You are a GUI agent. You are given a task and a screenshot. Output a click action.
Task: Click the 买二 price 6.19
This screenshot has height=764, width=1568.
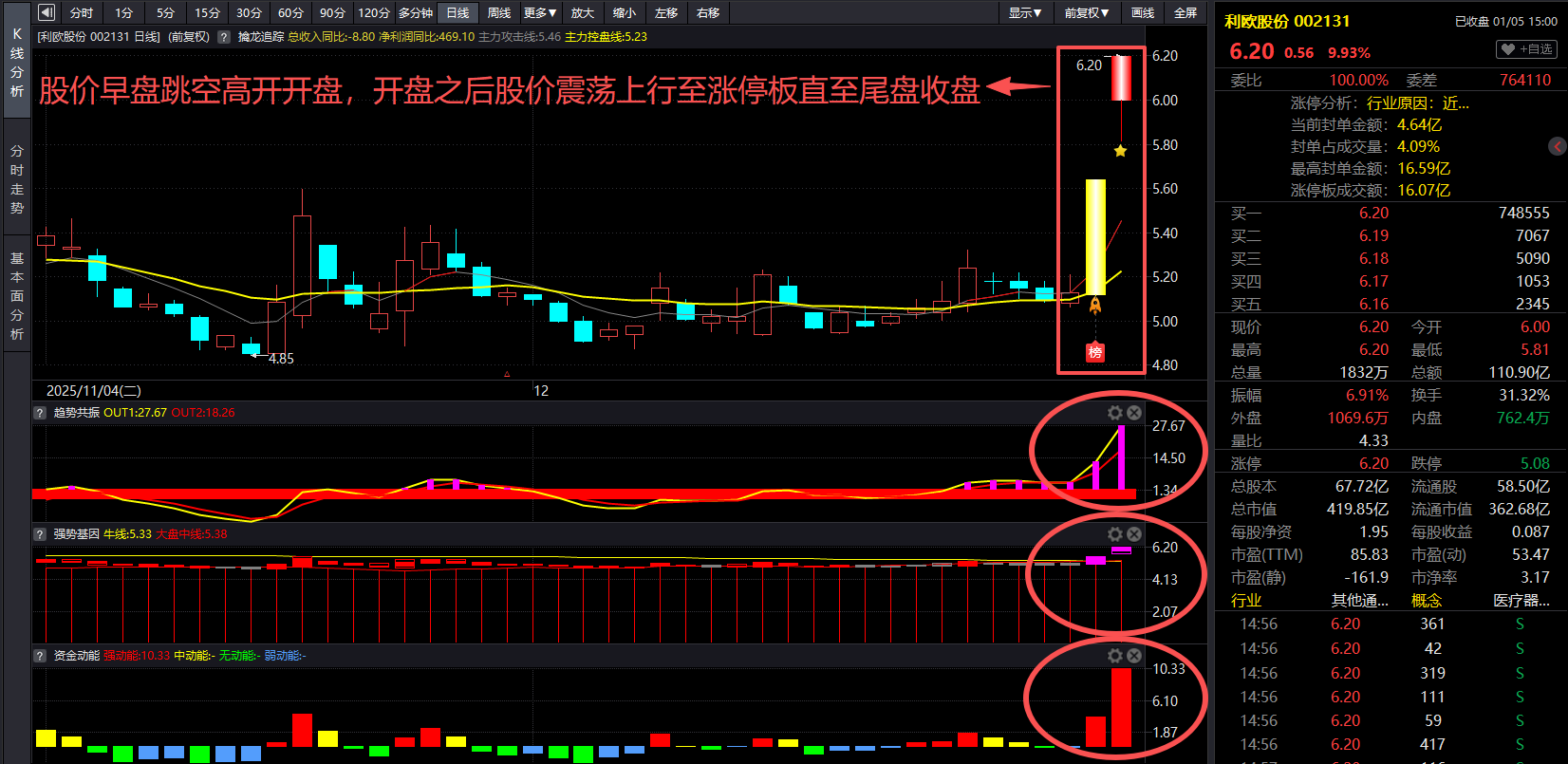coord(1373,235)
